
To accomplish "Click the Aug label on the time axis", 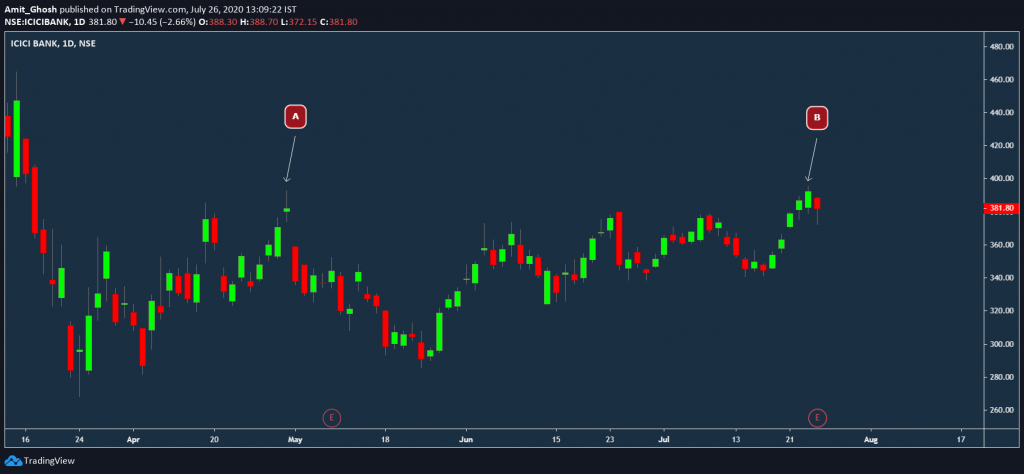I will tap(871, 440).
